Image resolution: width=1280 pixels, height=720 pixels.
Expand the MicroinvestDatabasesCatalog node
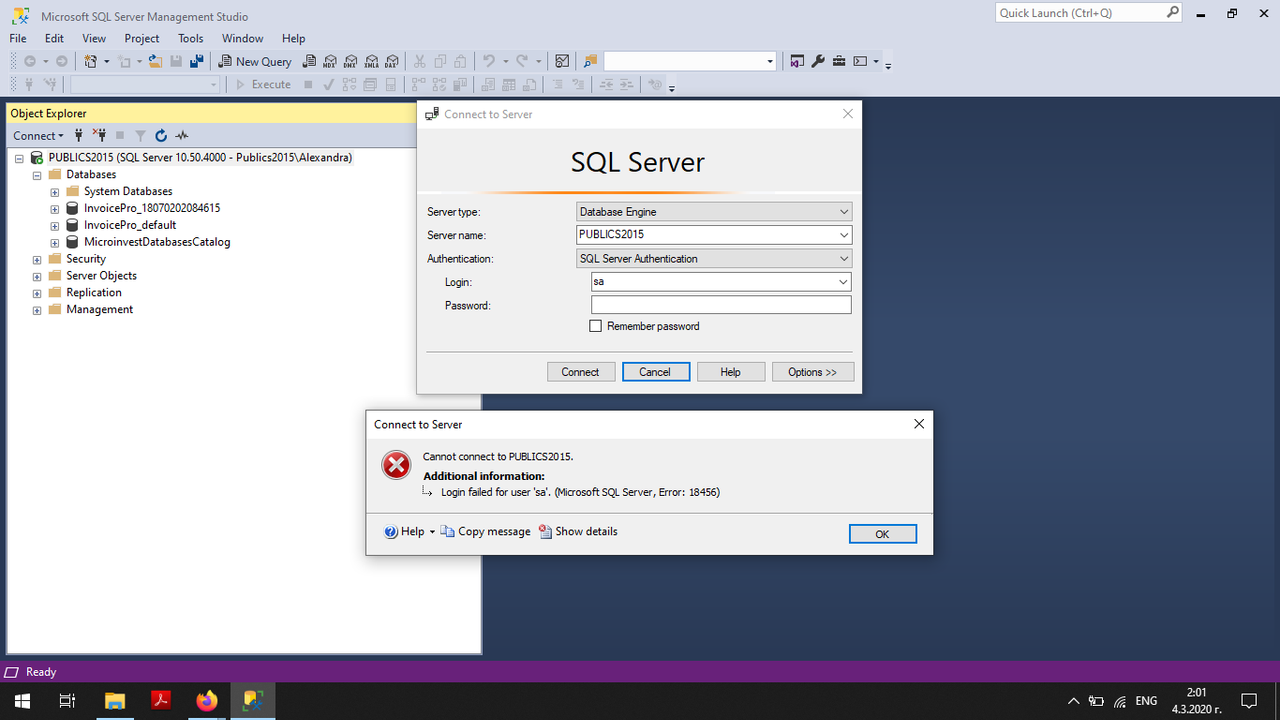pyautogui.click(x=55, y=243)
